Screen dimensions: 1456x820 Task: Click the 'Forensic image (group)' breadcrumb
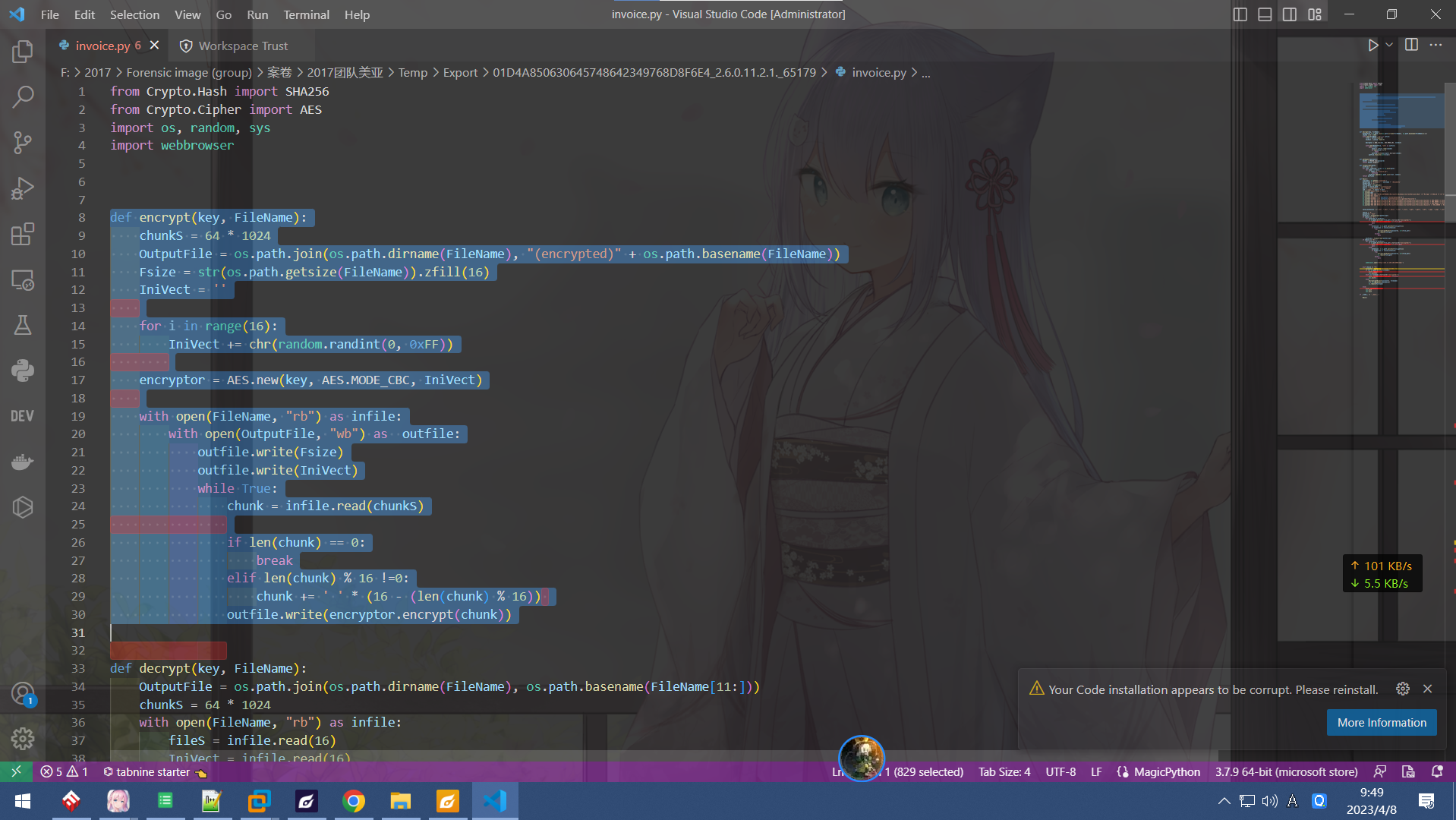point(189,72)
